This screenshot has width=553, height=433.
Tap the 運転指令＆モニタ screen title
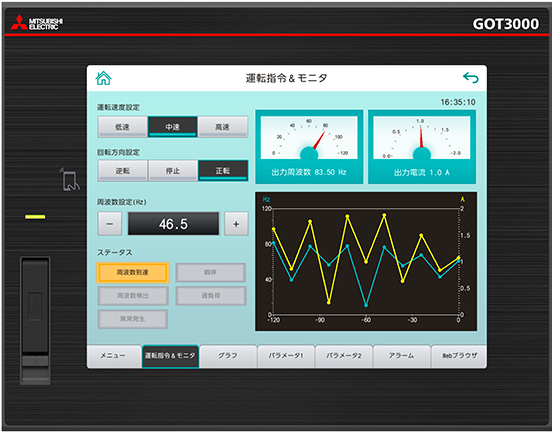coord(286,78)
